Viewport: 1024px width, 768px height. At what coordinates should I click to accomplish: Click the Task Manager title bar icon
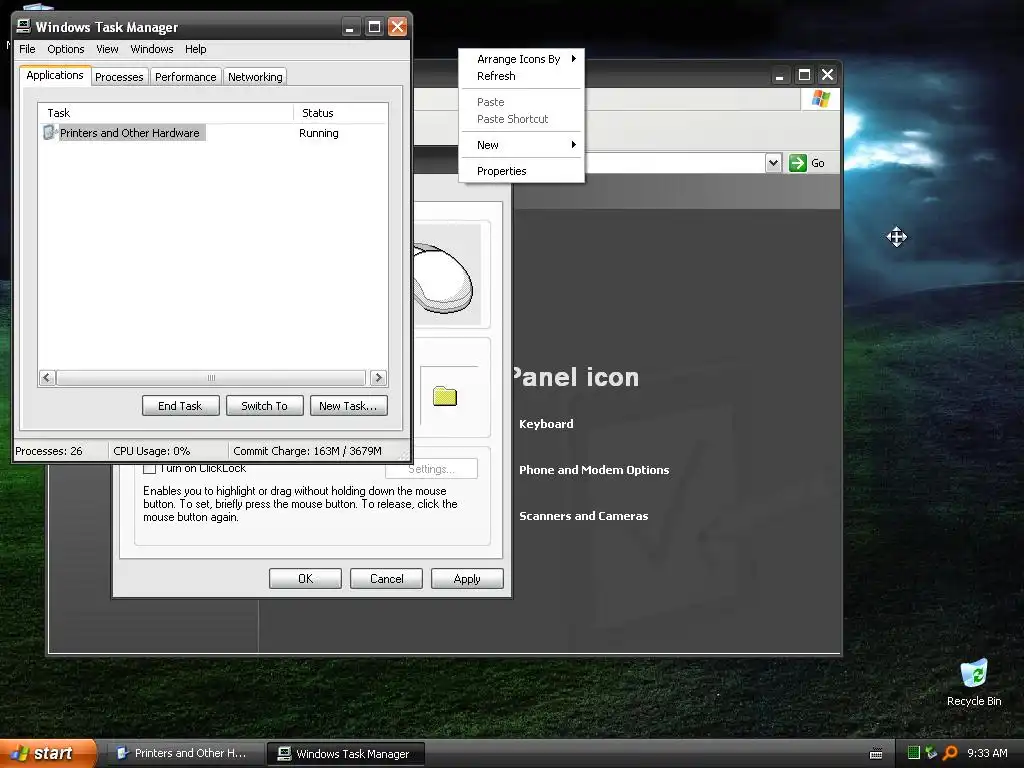point(24,26)
